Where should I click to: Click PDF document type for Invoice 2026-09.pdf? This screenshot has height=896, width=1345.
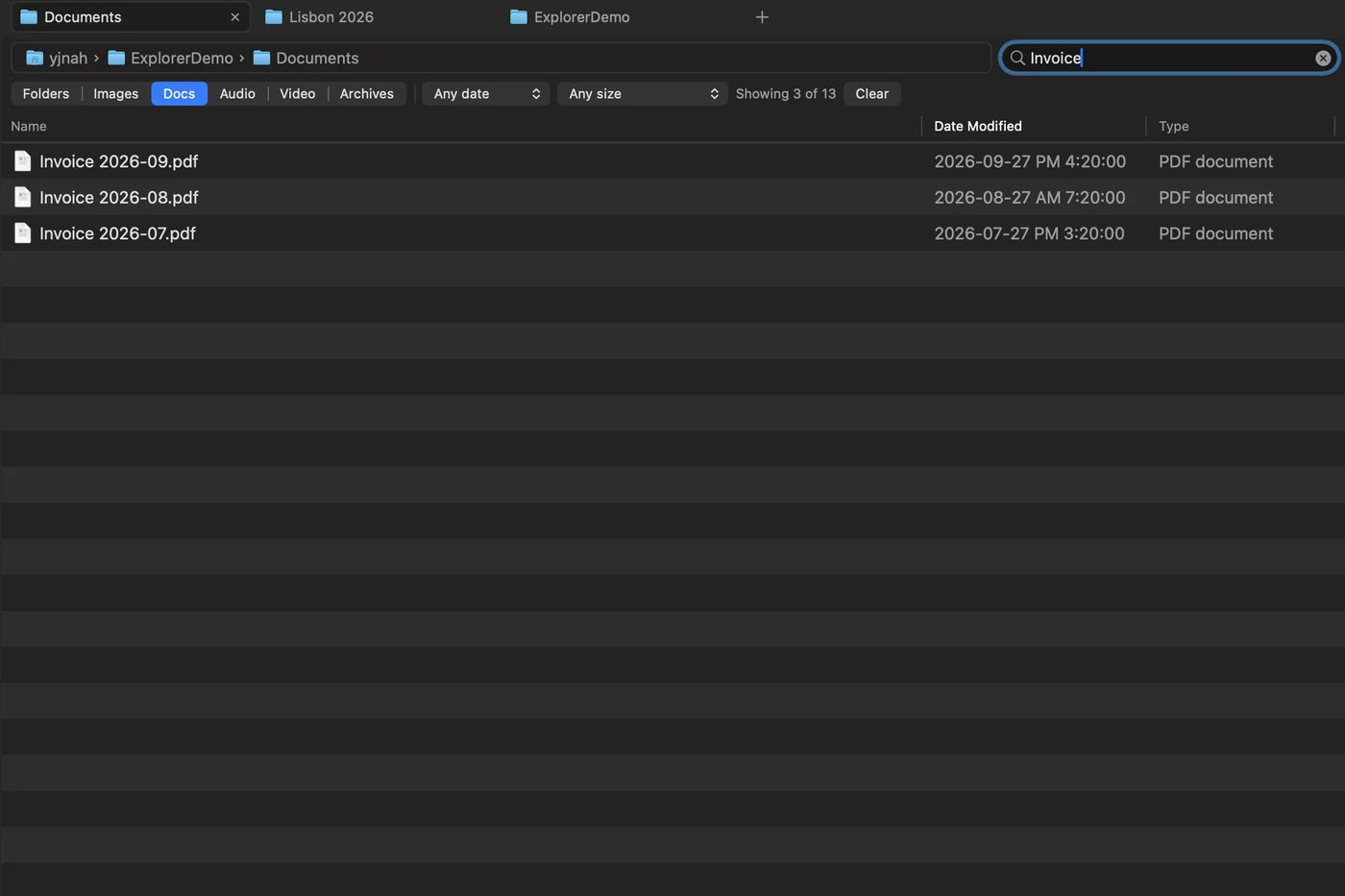[x=1215, y=161]
